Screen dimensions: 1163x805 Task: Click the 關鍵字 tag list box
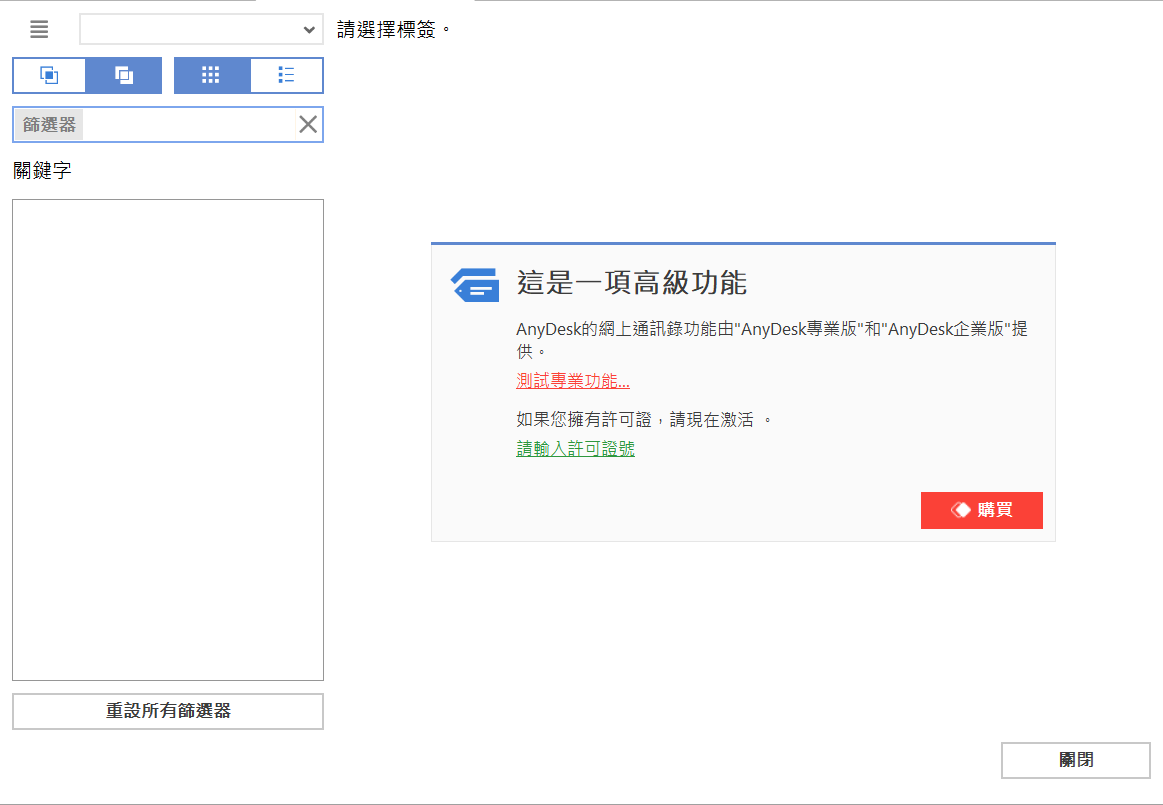coord(168,439)
